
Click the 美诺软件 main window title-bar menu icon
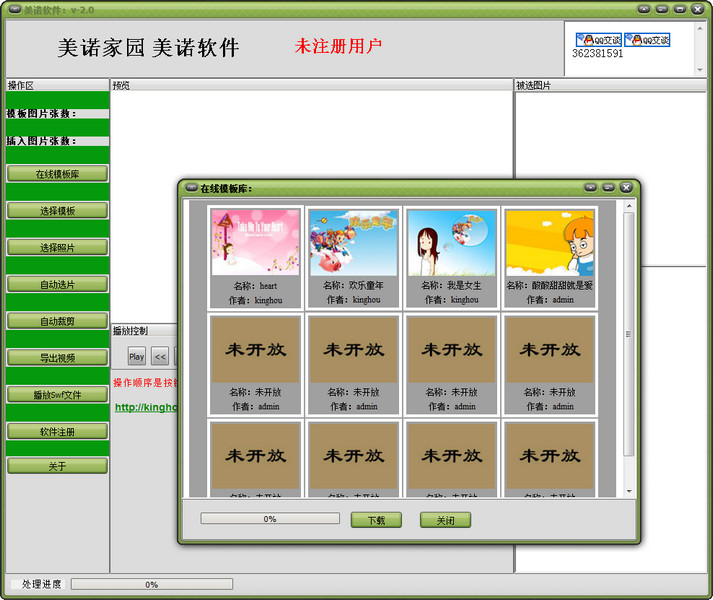(x=15, y=9)
